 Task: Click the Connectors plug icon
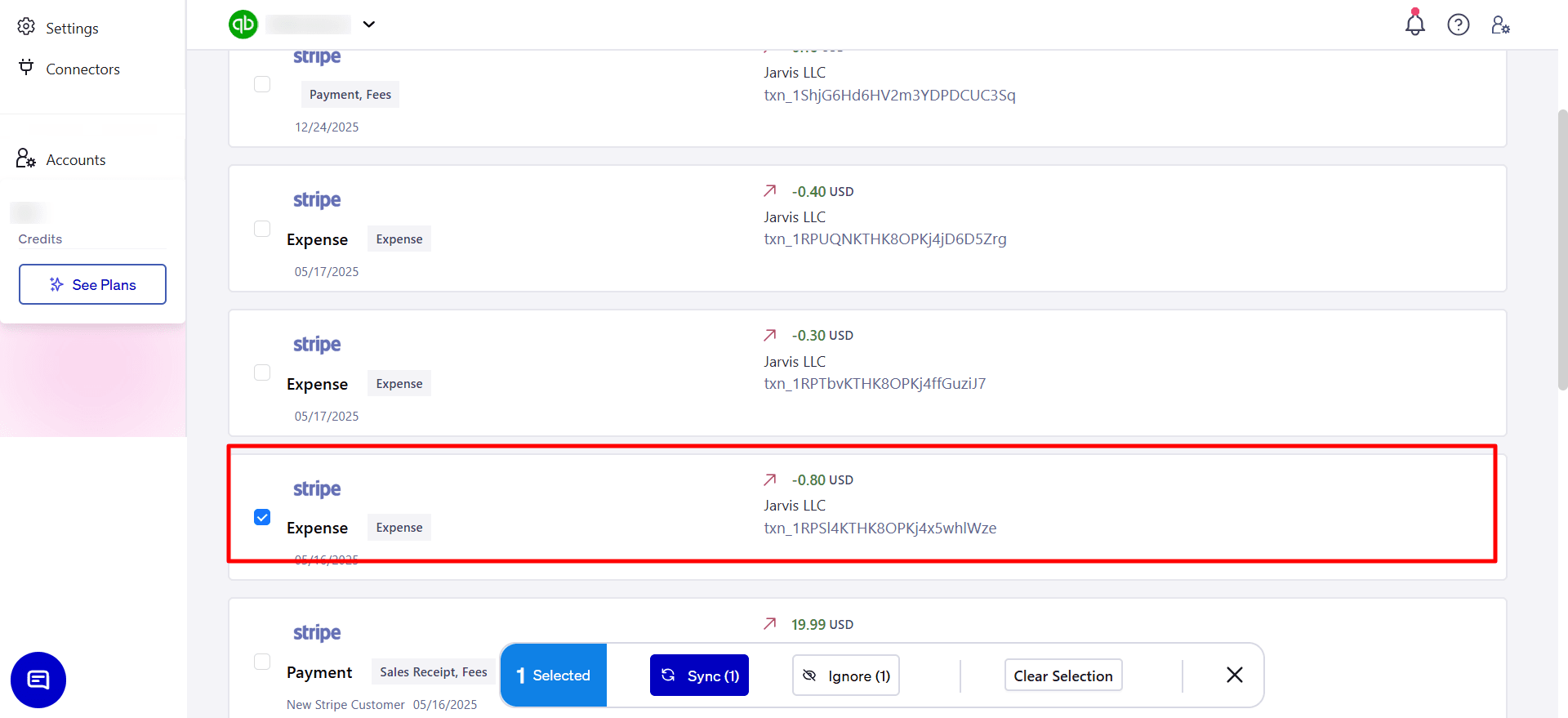[26, 68]
